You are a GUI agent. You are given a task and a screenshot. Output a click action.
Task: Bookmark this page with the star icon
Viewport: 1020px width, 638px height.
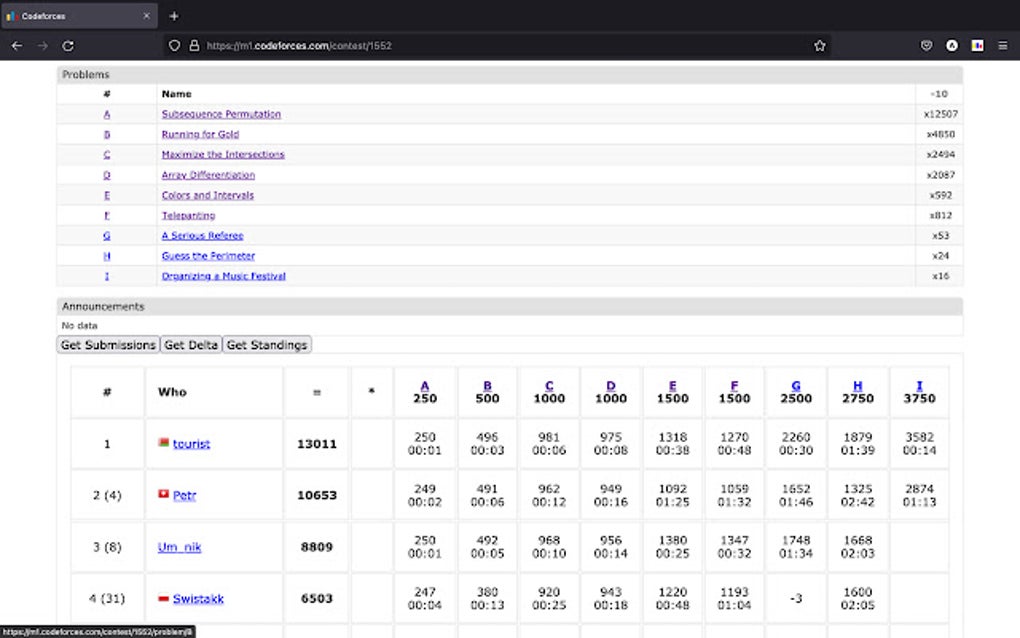[x=820, y=45]
